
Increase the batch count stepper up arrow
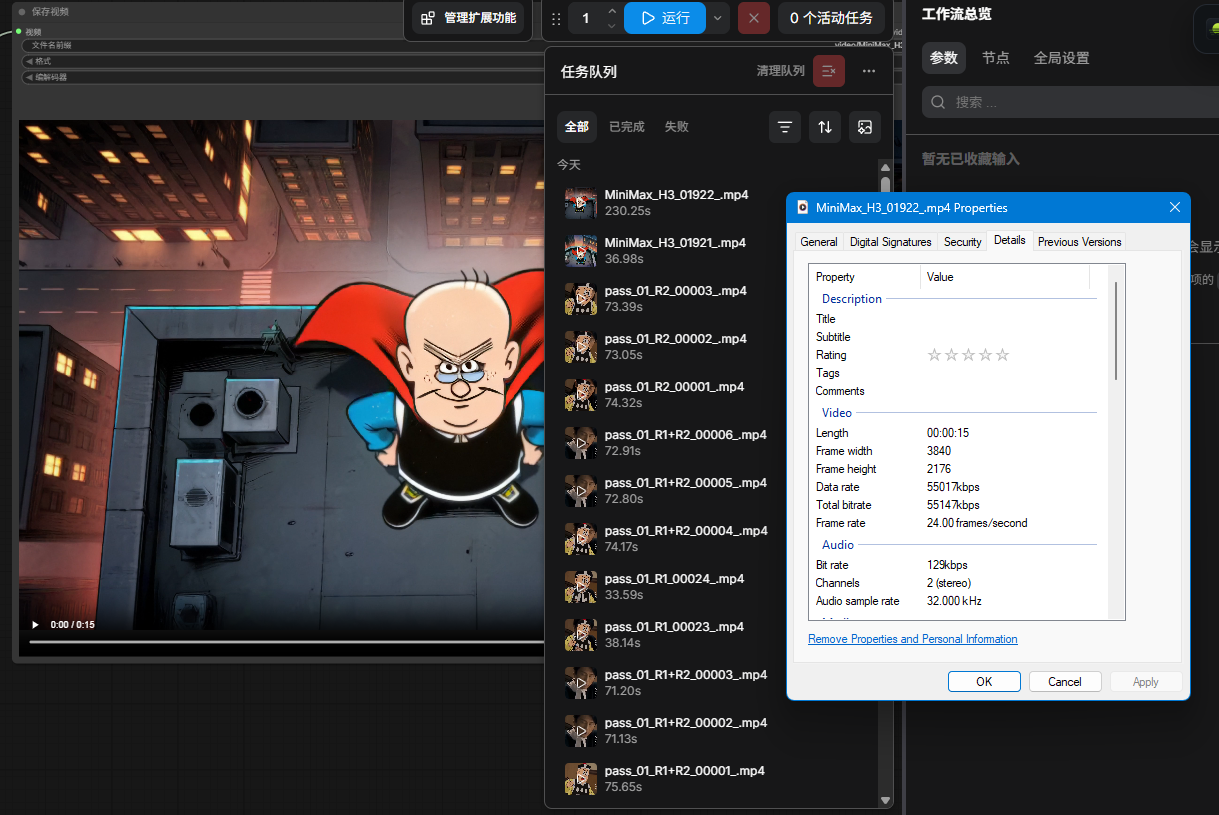click(612, 11)
